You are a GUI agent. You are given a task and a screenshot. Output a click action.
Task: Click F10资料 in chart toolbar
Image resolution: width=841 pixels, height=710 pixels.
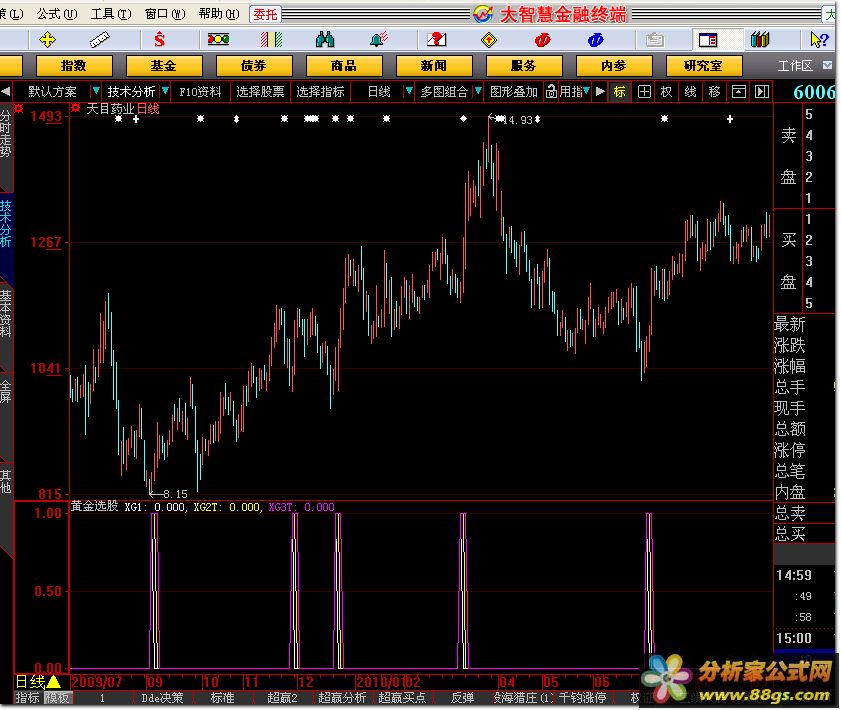click(200, 92)
